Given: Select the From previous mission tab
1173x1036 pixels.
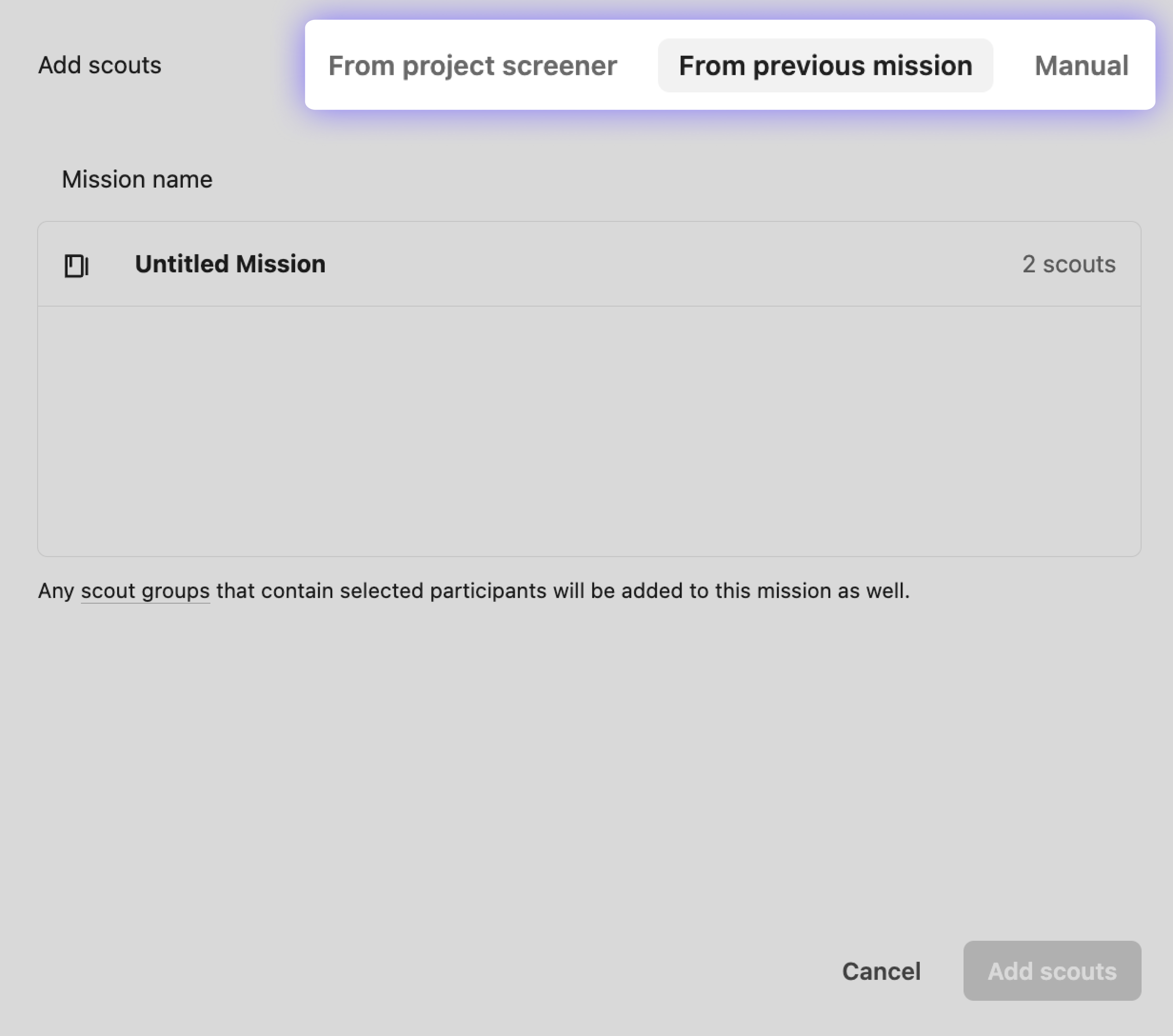Looking at the screenshot, I should [825, 65].
